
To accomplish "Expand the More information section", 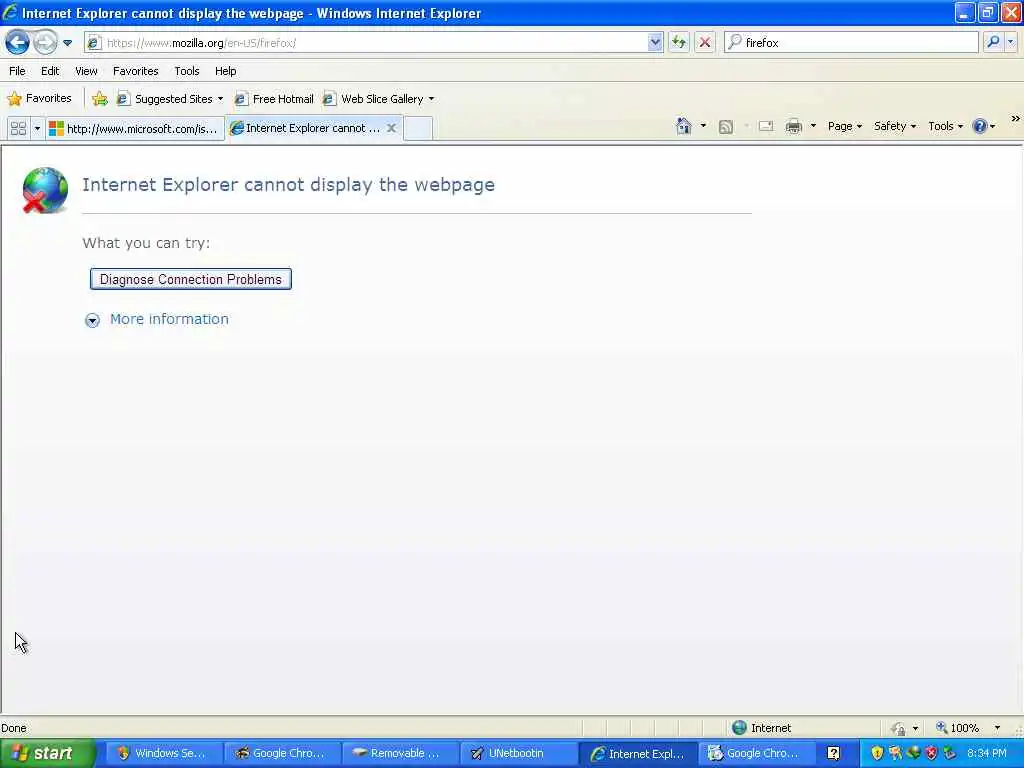I will tap(92, 320).
